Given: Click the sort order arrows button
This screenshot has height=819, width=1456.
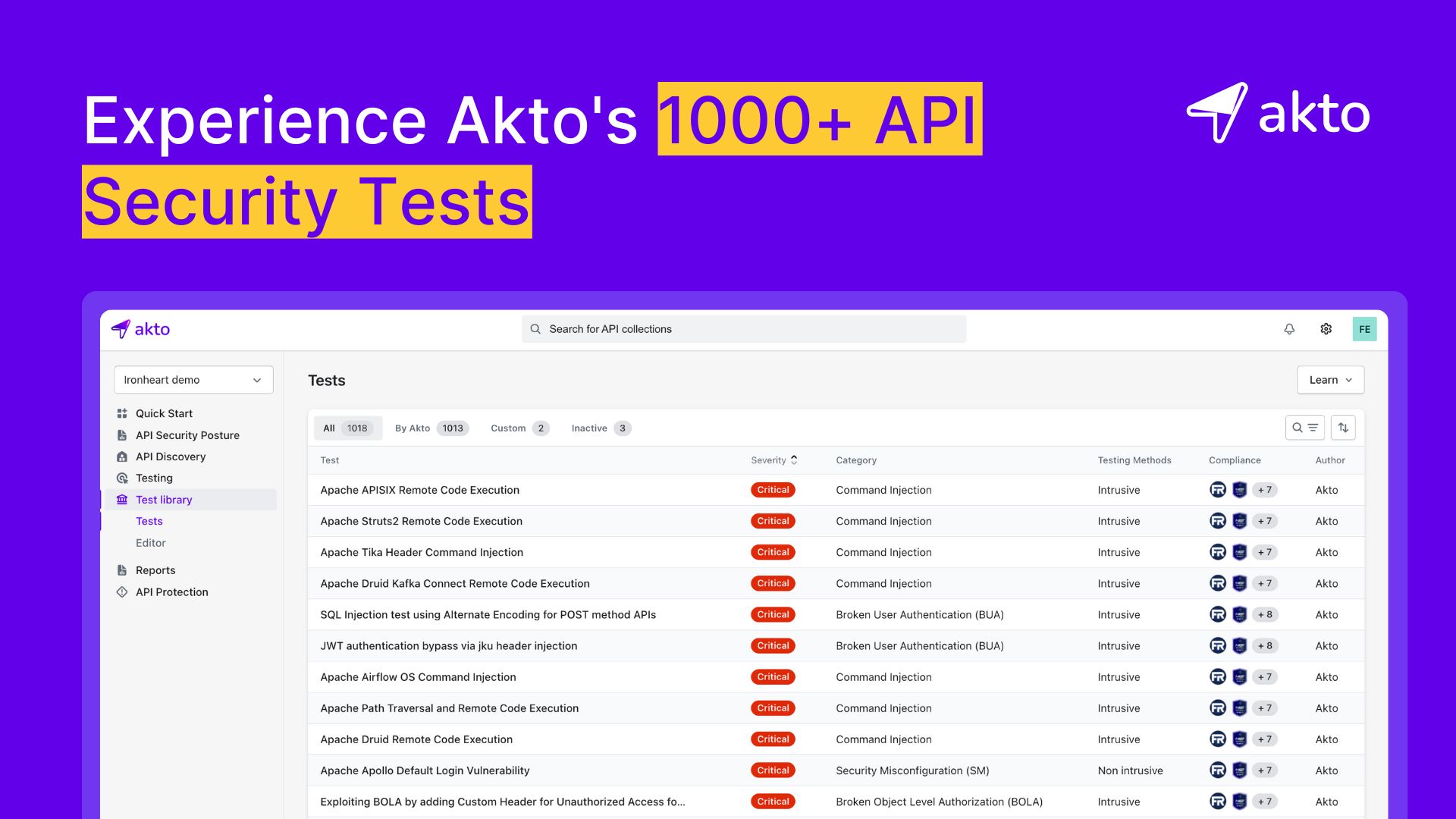Looking at the screenshot, I should (x=1343, y=428).
